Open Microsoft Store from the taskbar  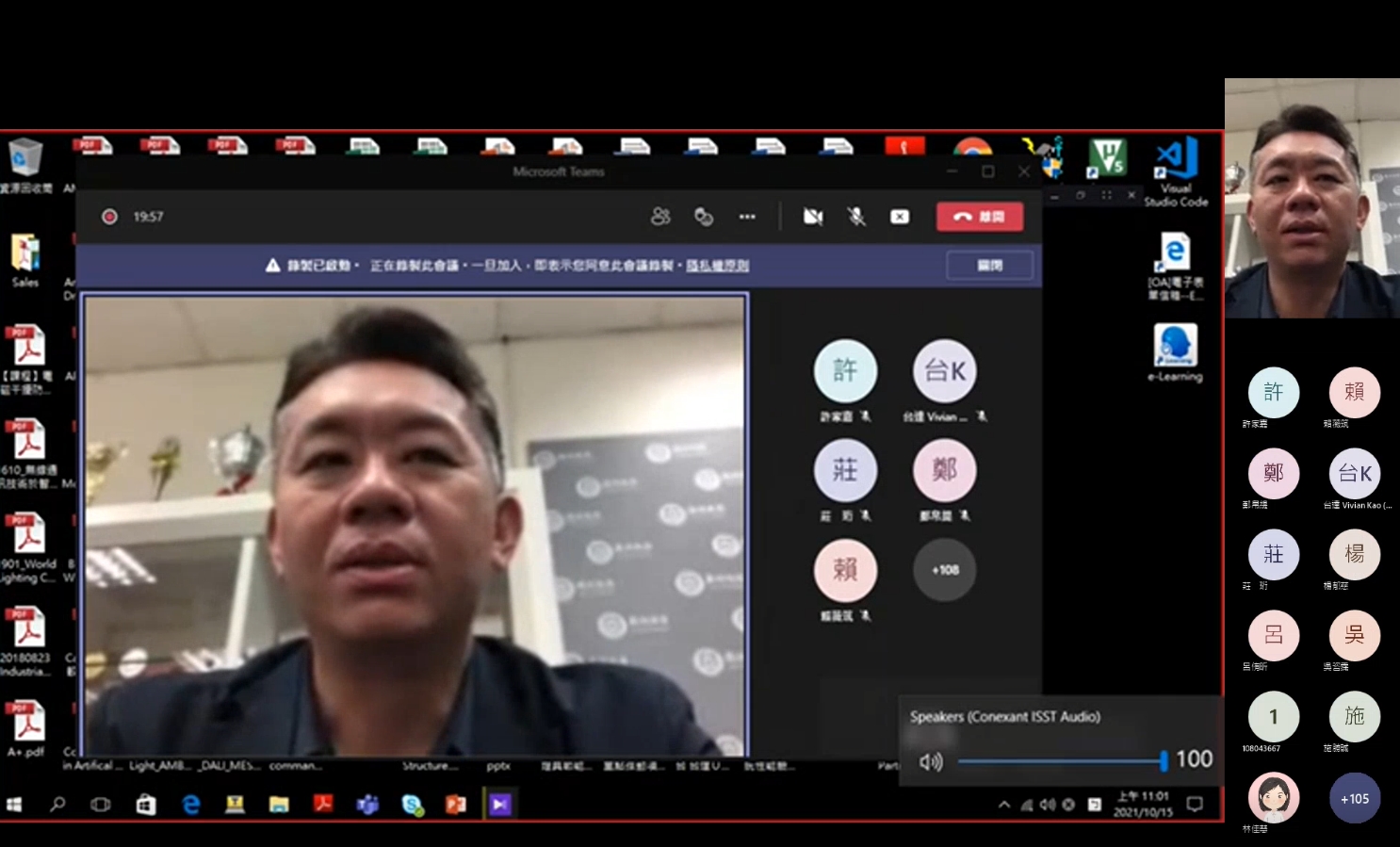145,805
